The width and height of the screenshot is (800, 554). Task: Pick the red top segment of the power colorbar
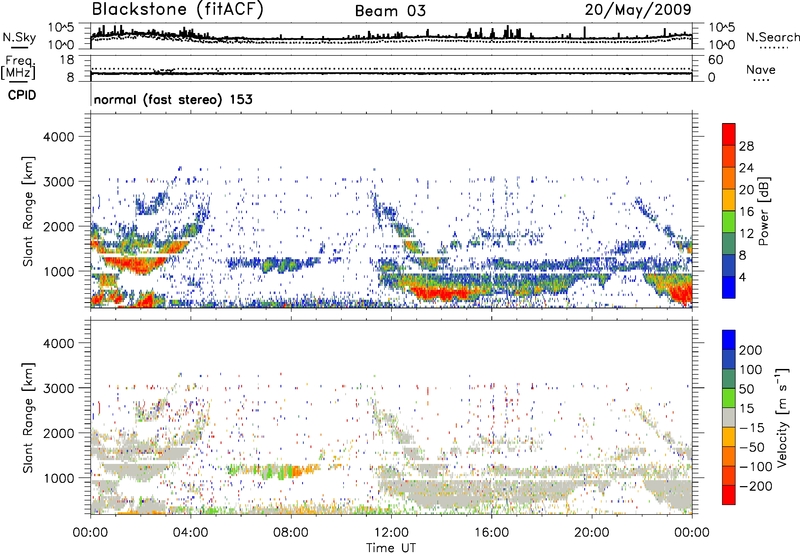coord(729,135)
